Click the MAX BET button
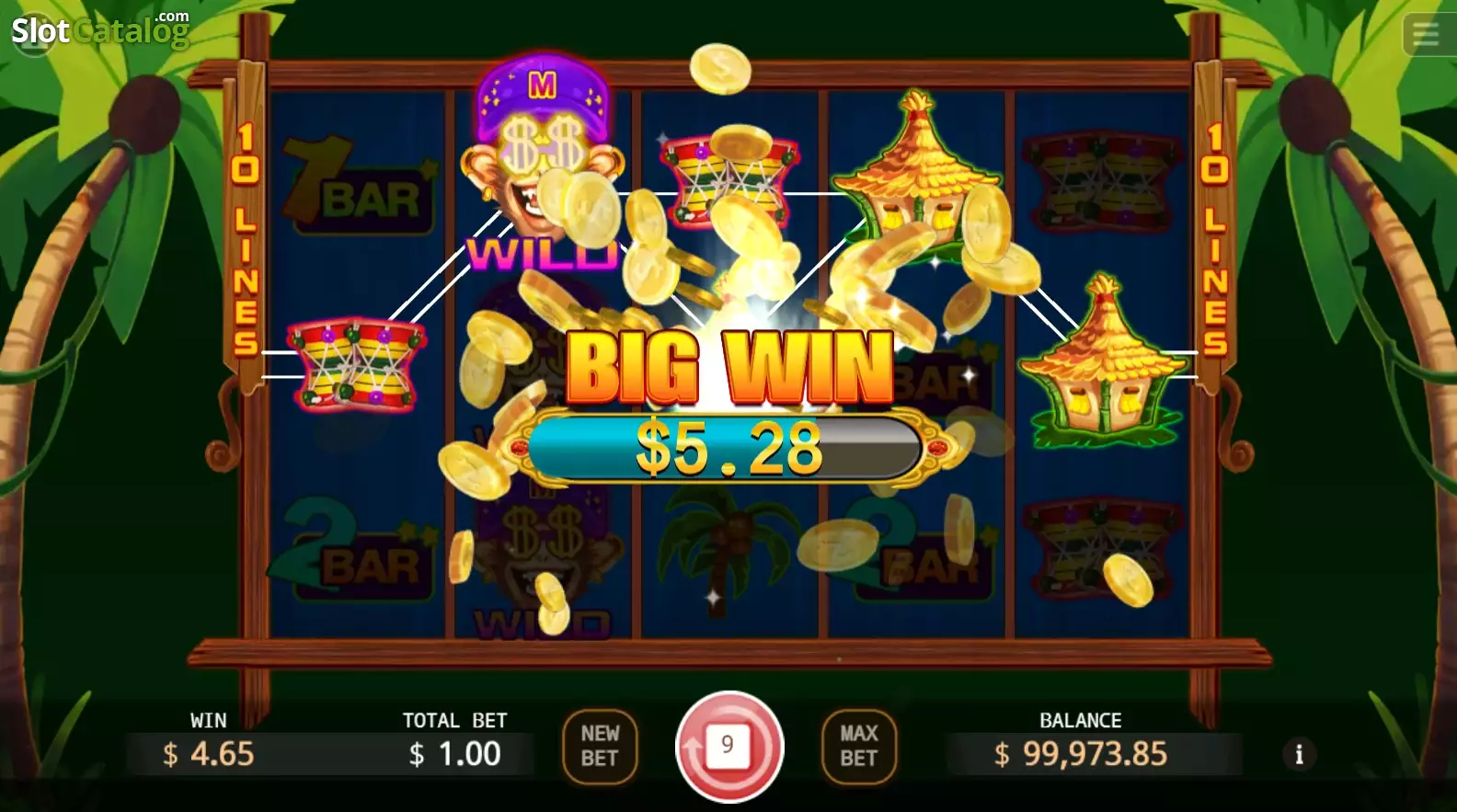Viewport: 1457px width, 812px height. tap(858, 746)
